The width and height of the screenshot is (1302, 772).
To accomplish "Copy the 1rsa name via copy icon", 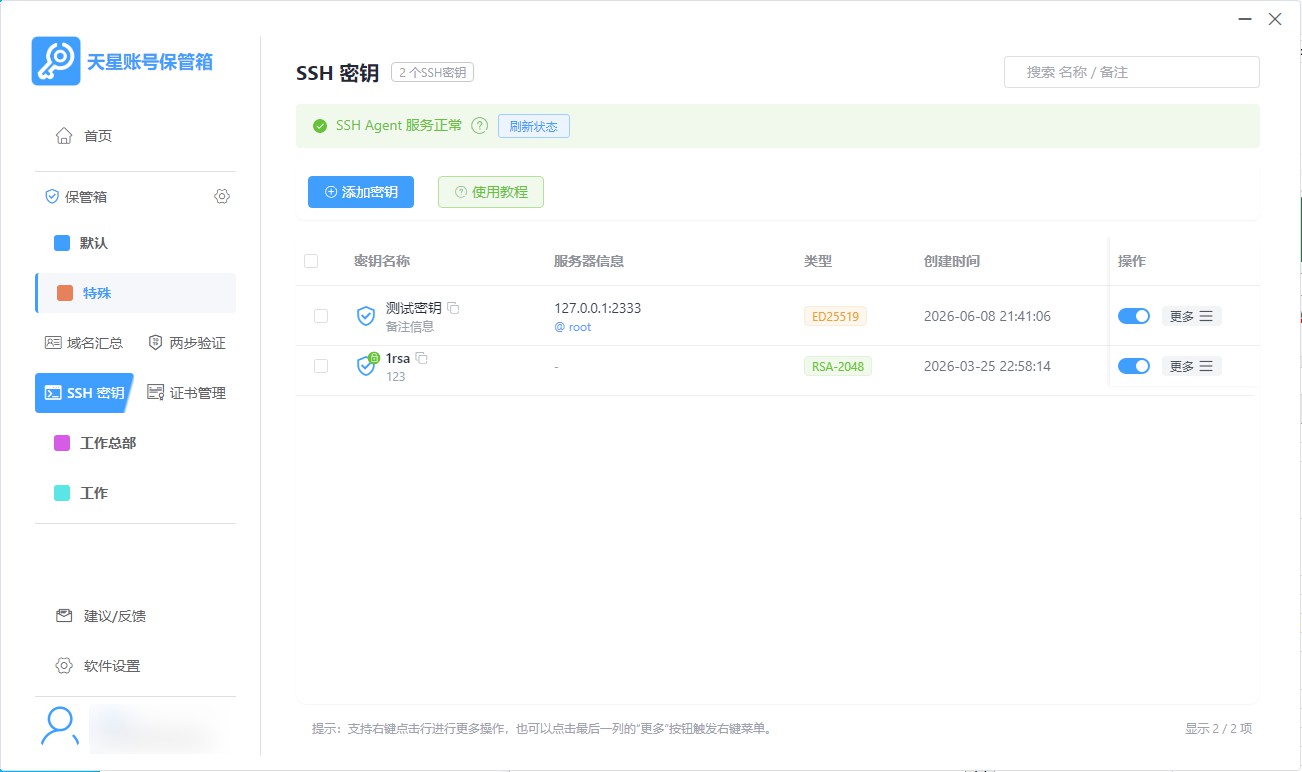I will pyautogui.click(x=421, y=358).
